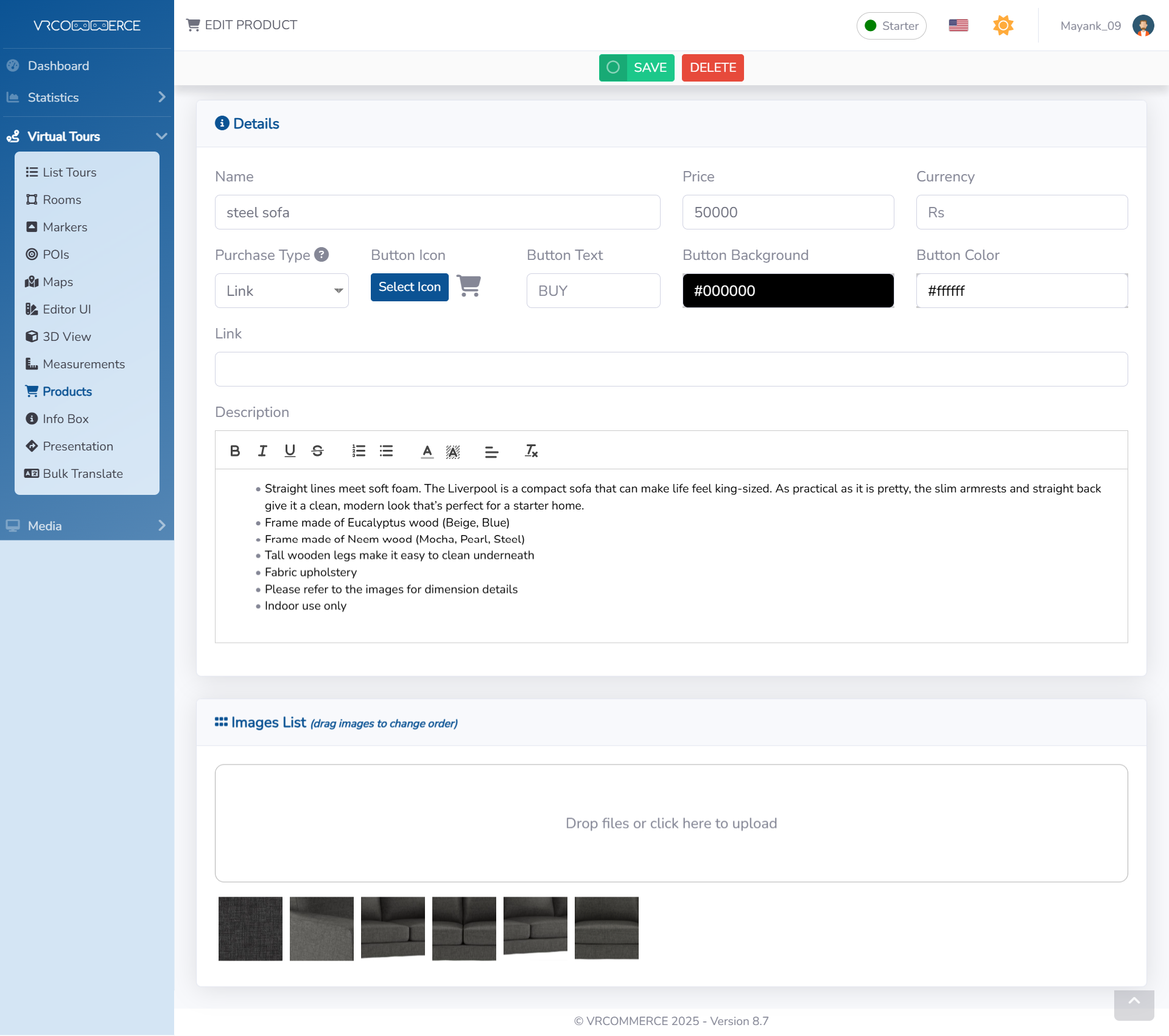The height and width of the screenshot is (1036, 1169).
Task: Click the US flag language icon
Action: click(x=958, y=26)
